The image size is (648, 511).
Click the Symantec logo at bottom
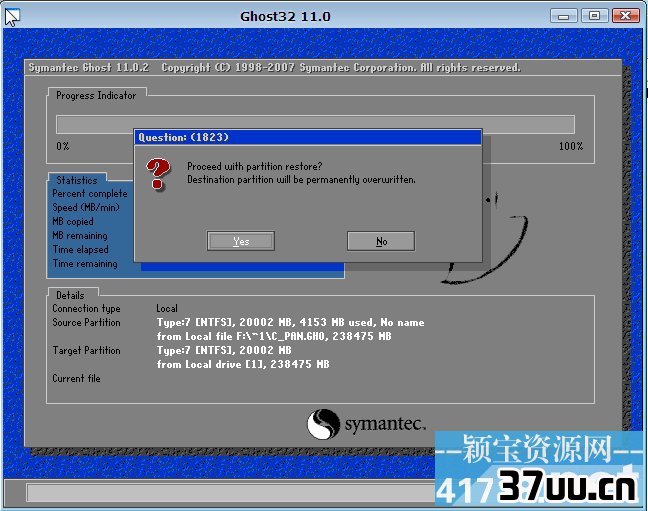(x=366, y=424)
